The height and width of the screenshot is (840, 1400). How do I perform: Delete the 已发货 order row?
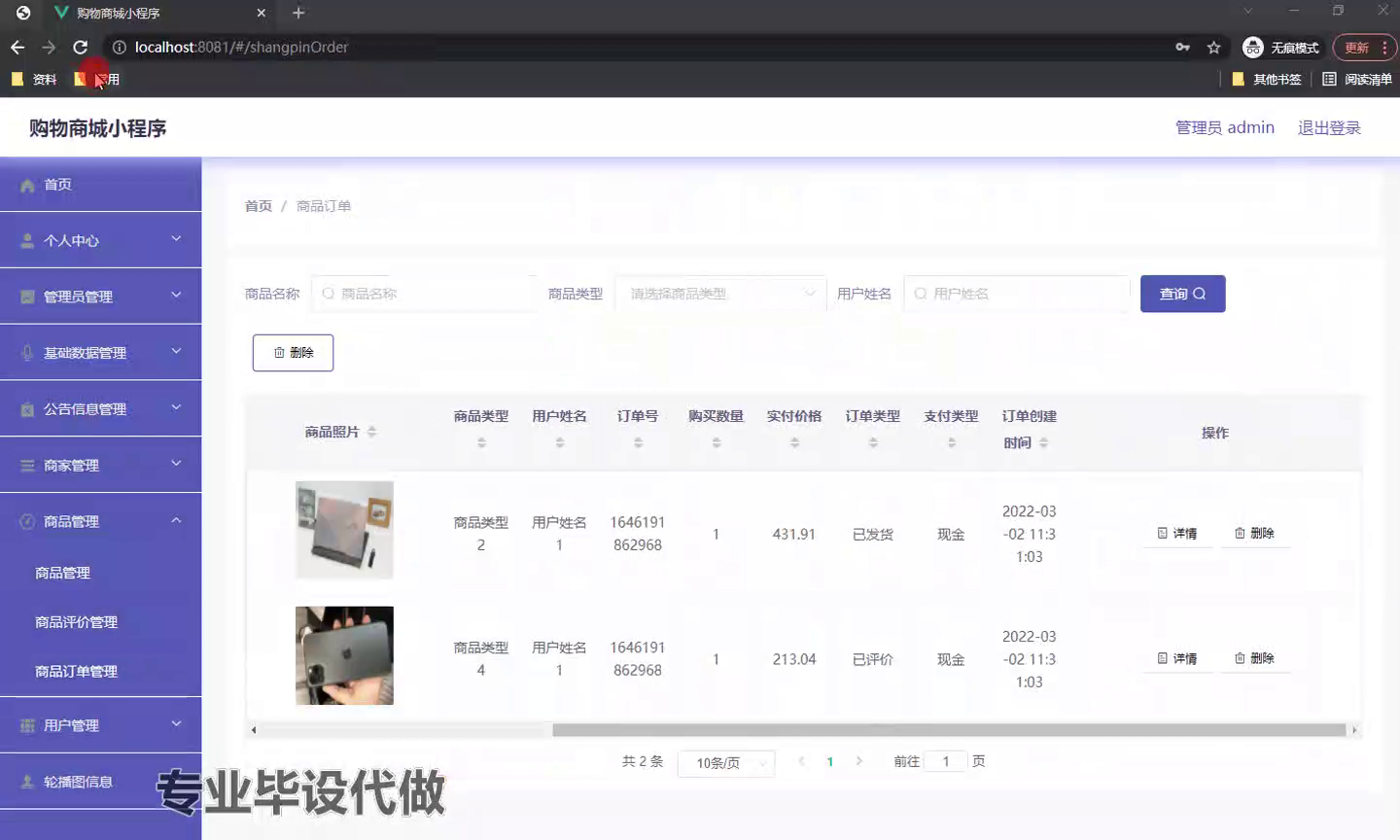pos(1255,534)
